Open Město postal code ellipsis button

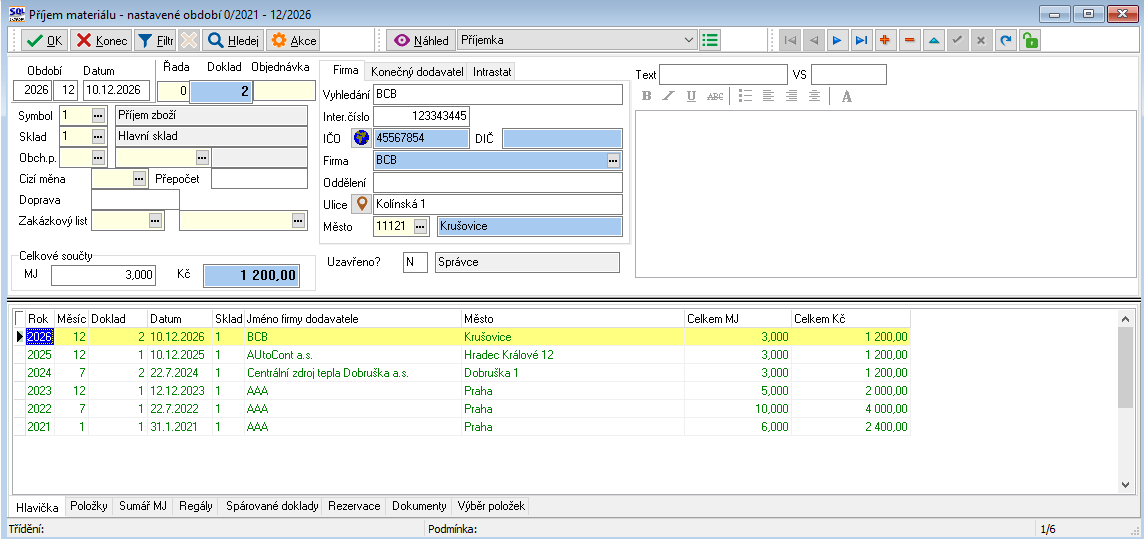[420, 226]
